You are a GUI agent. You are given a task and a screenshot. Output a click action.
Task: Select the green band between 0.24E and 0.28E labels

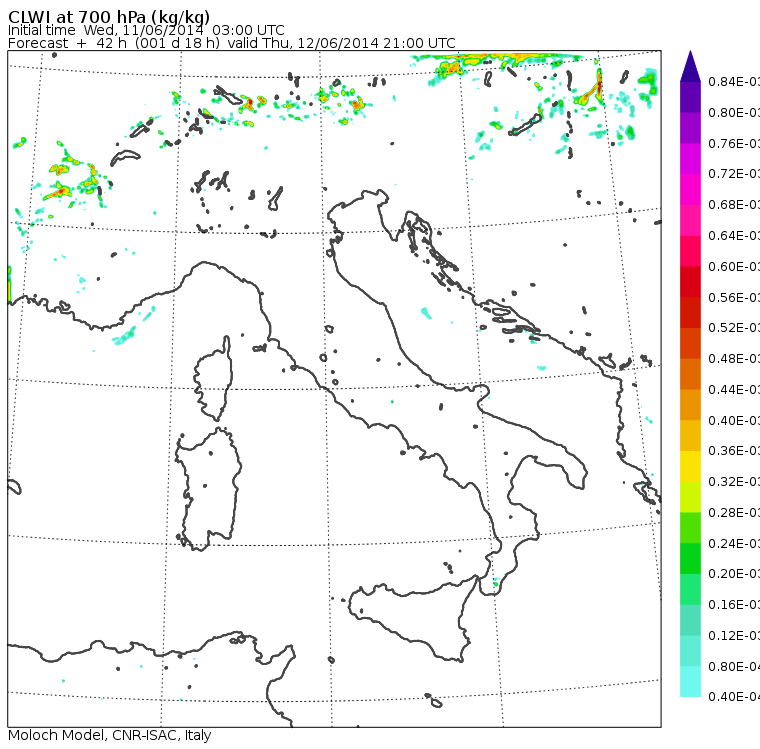pos(690,528)
